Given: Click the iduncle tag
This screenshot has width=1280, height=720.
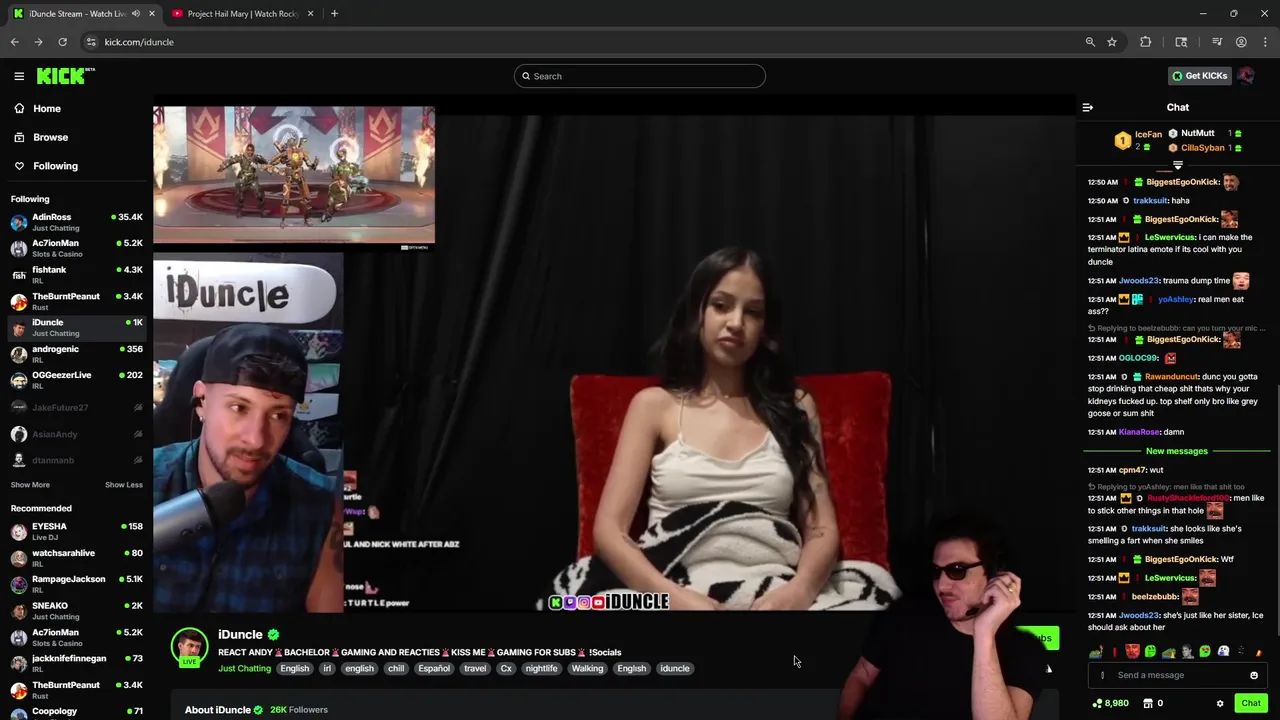Looking at the screenshot, I should (674, 668).
